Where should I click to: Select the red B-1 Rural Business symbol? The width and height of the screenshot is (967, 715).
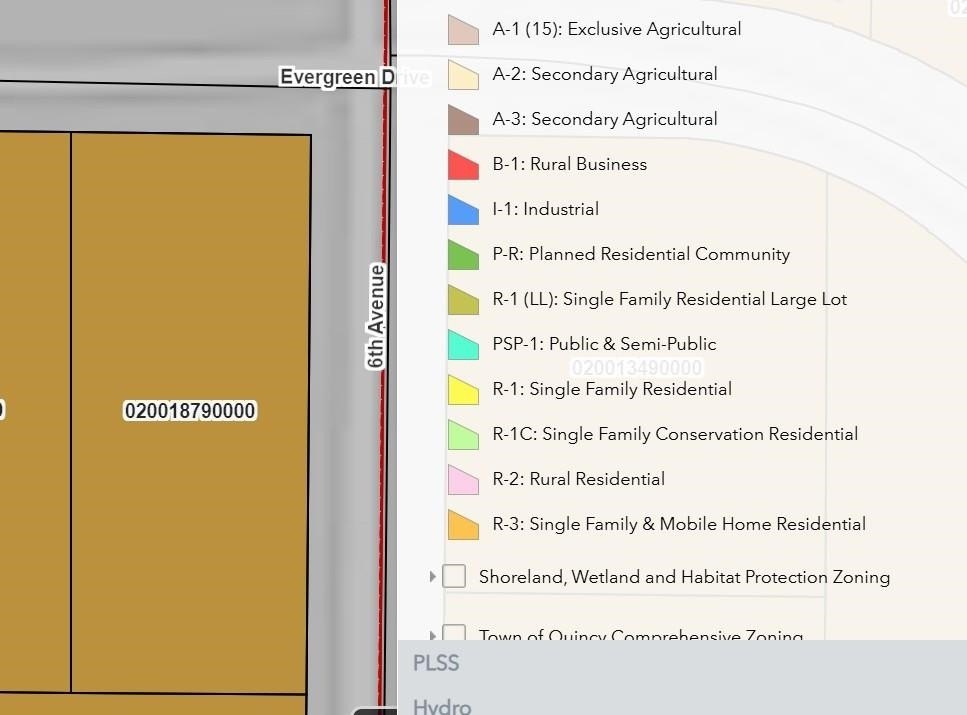pos(463,165)
